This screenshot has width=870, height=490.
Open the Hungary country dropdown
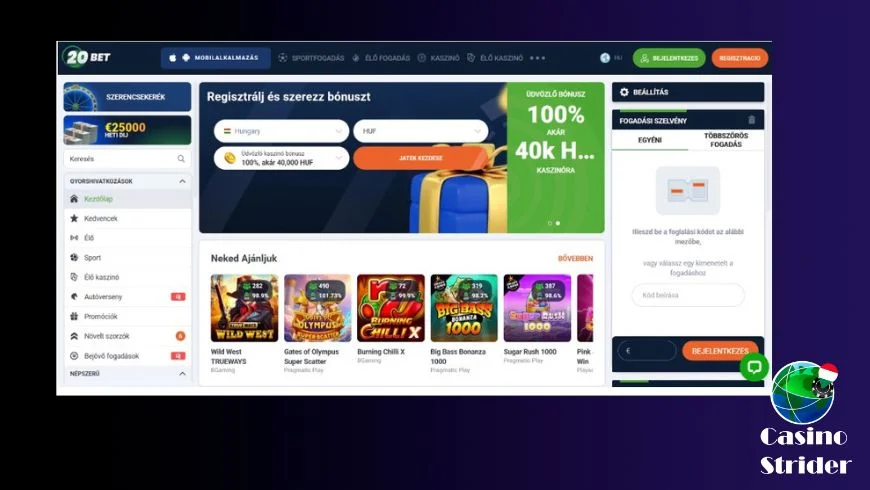[x=281, y=132]
